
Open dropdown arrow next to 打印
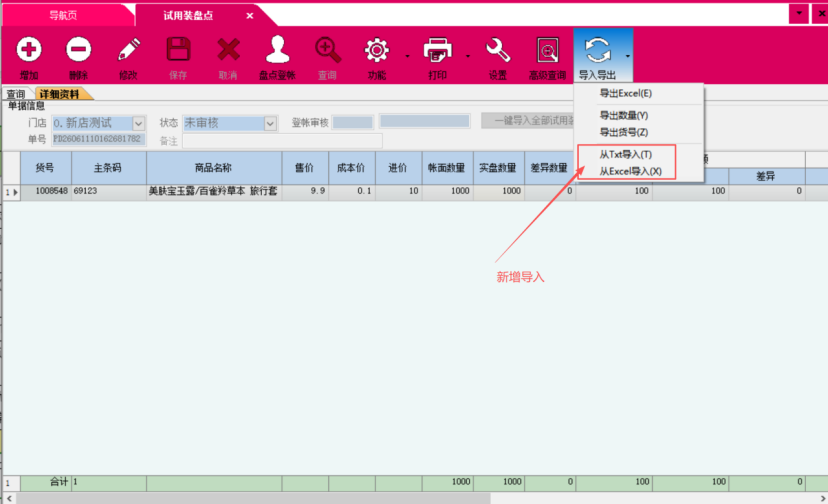468,55
